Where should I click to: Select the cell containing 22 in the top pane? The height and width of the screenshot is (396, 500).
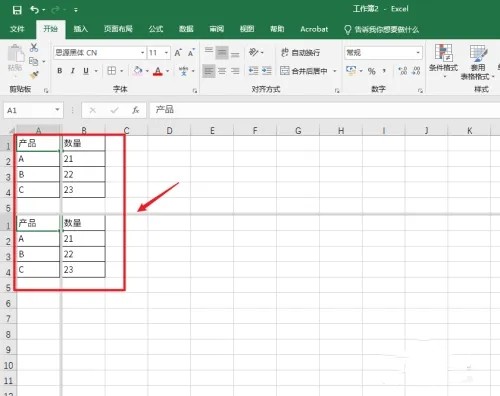[x=83, y=174]
